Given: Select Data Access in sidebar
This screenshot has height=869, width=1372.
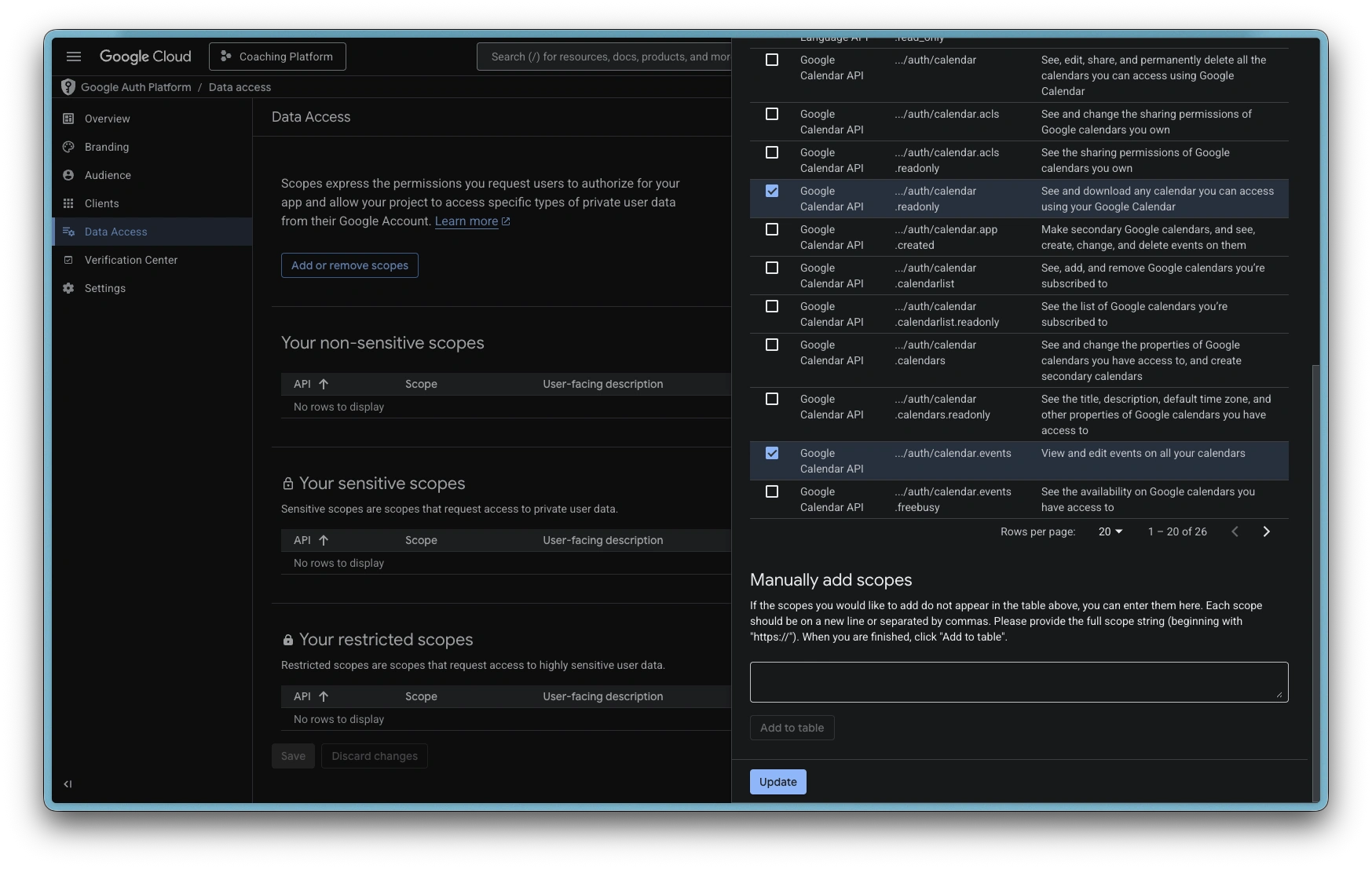Looking at the screenshot, I should coord(116,232).
